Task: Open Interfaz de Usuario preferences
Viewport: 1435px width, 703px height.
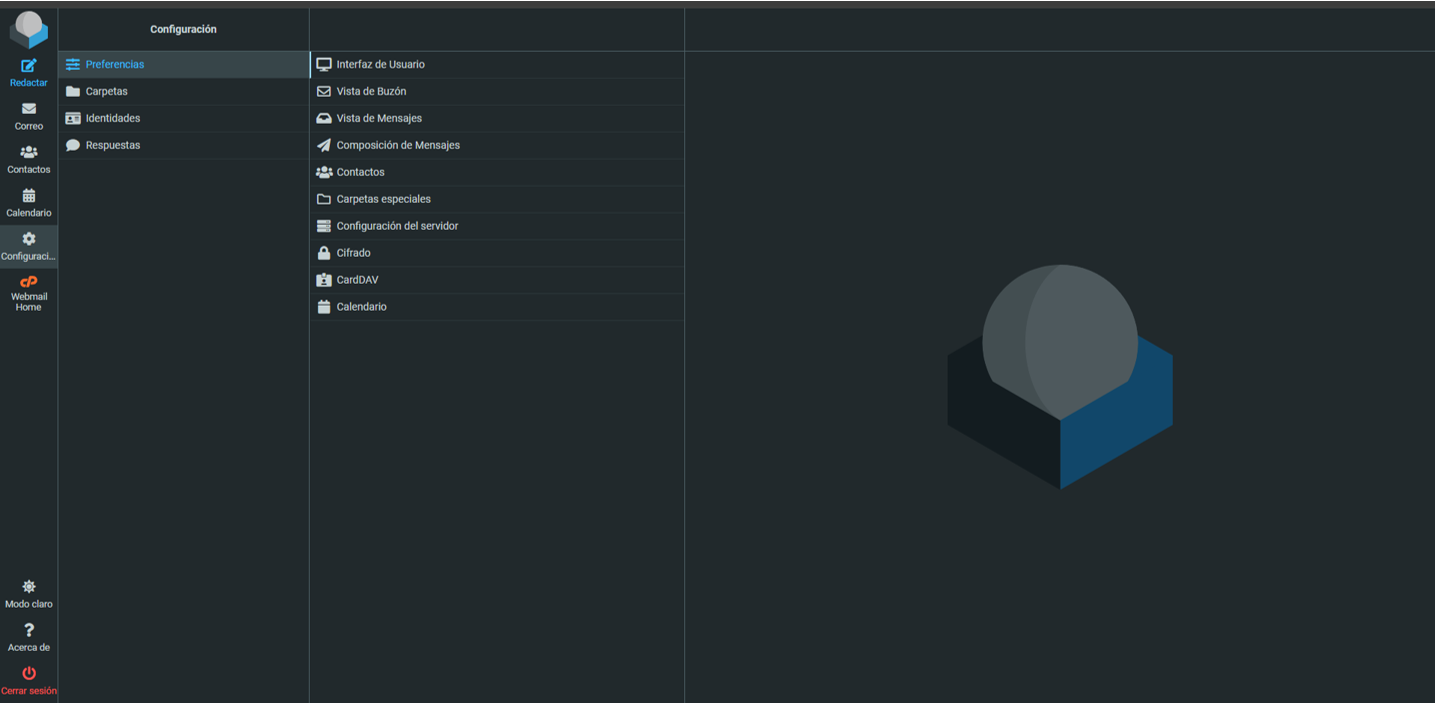Action: tap(380, 65)
